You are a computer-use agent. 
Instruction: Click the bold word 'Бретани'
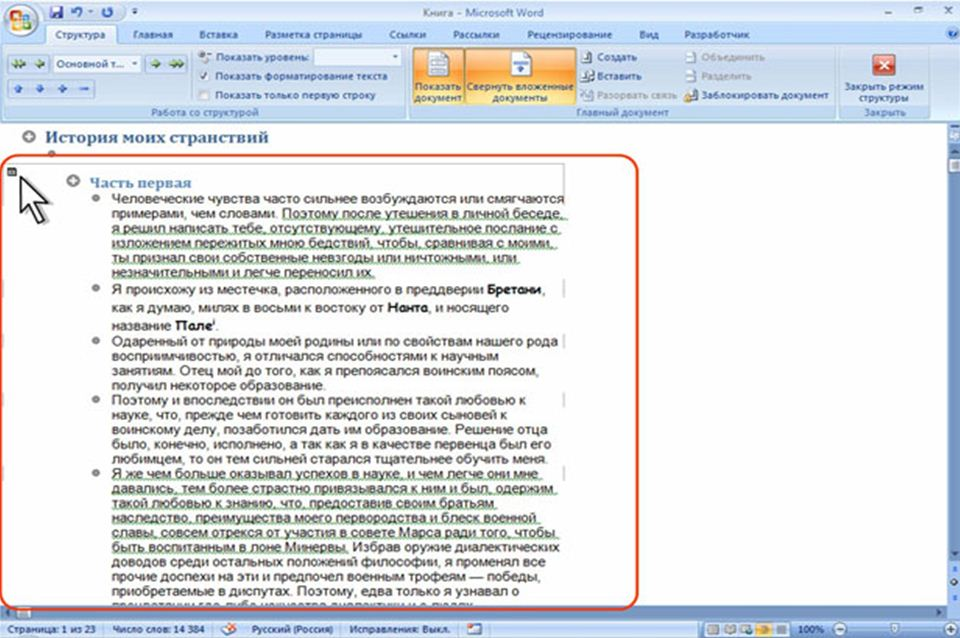[514, 289]
